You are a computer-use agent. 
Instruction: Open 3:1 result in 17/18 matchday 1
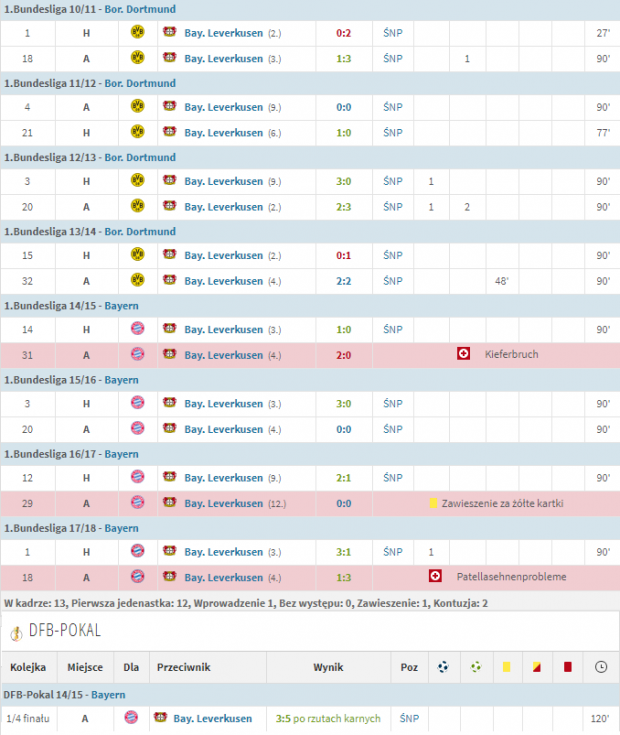point(344,552)
